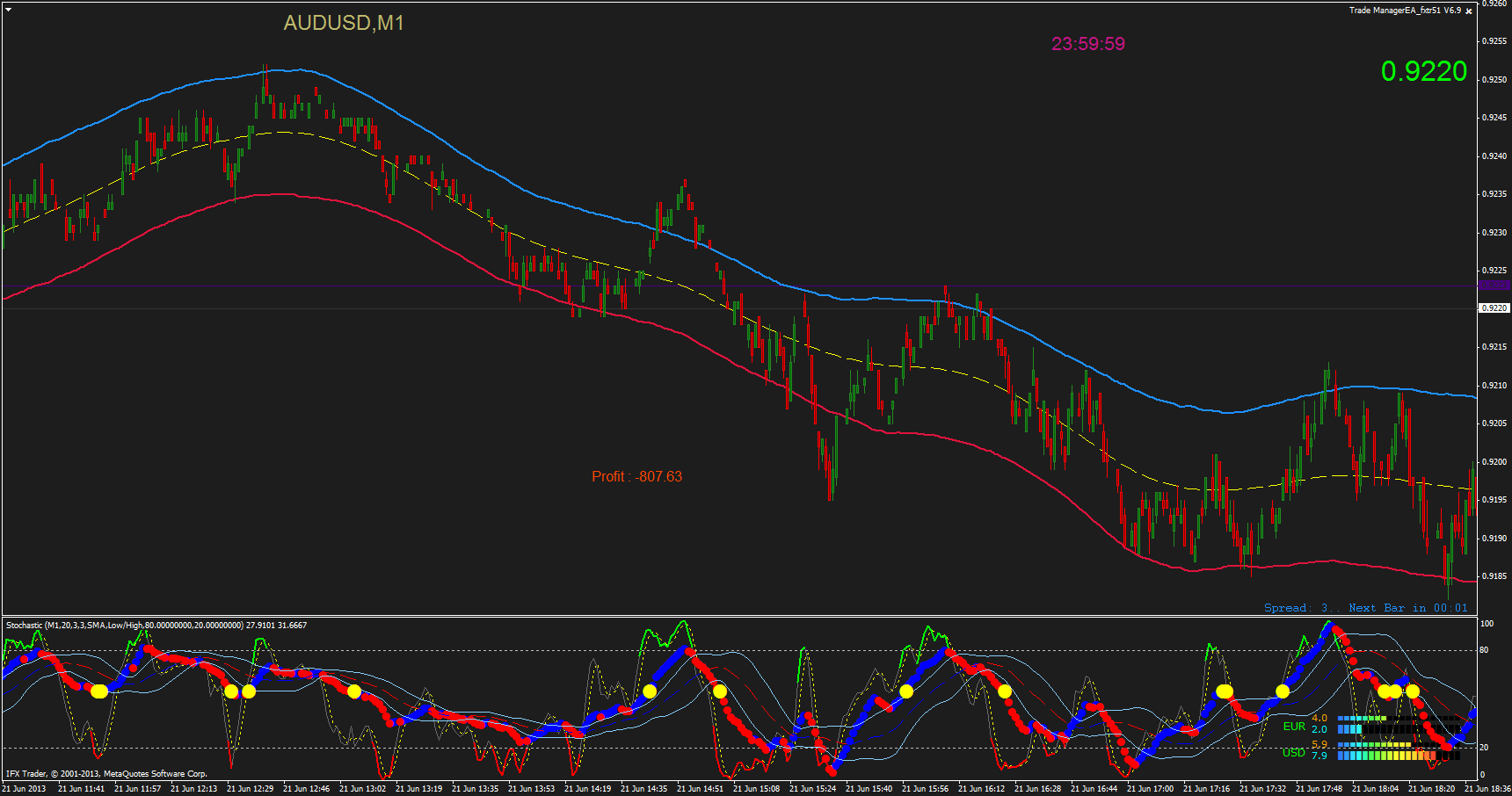Click the cyan 7.9 USD strength value
Screen dimensions: 1512x796
(1319, 756)
